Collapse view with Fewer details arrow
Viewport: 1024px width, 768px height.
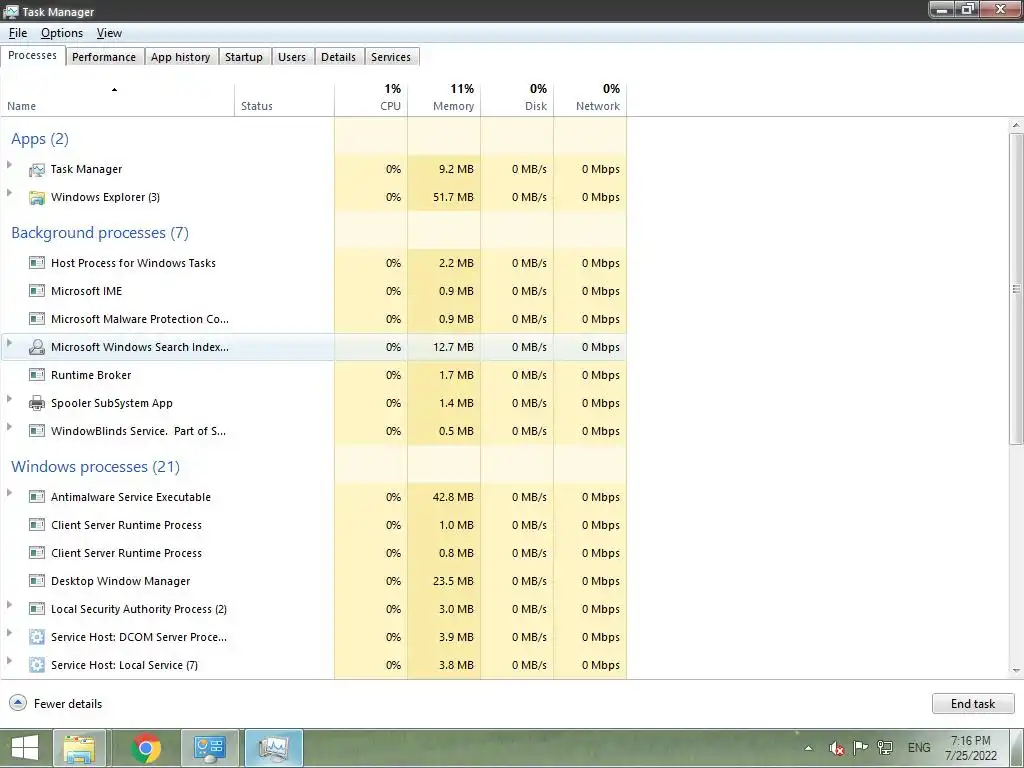tap(18, 703)
